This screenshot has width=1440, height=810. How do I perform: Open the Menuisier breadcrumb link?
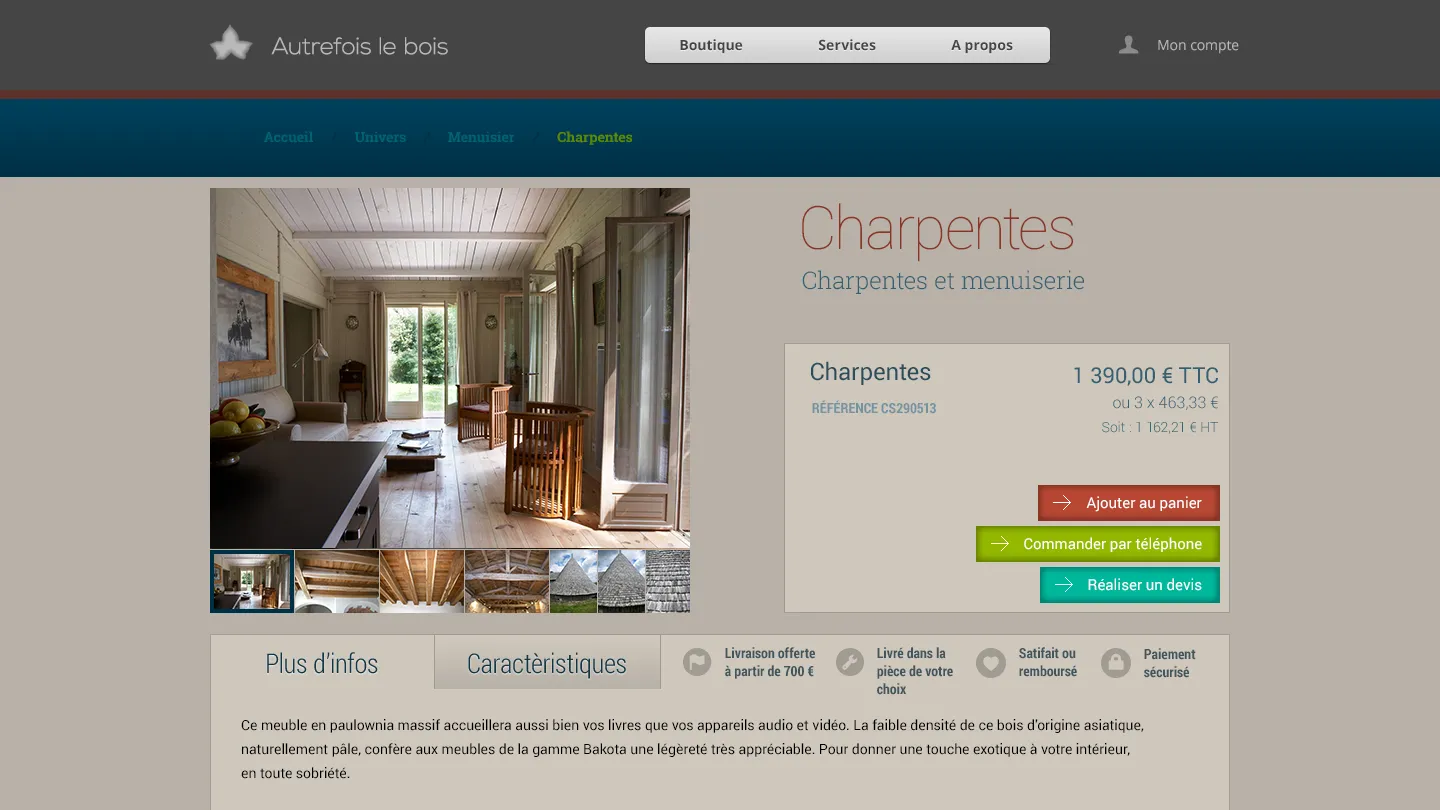tap(481, 137)
